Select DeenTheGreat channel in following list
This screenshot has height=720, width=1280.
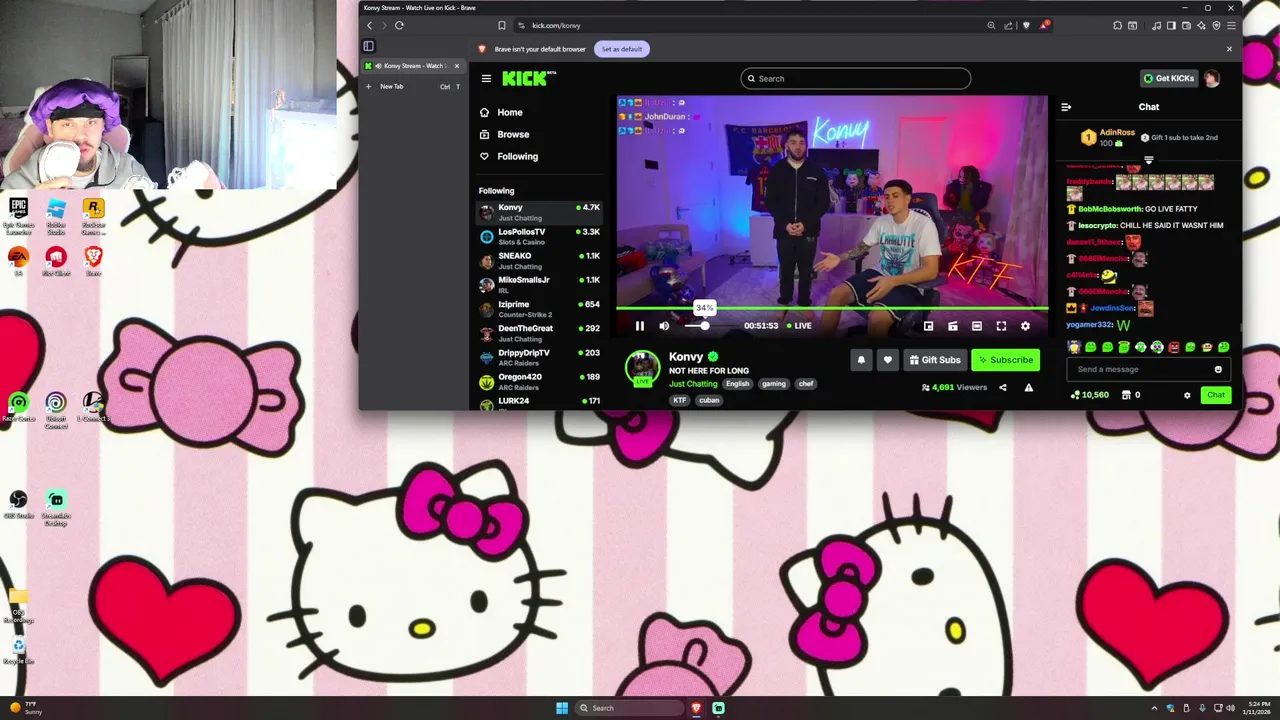(539, 333)
